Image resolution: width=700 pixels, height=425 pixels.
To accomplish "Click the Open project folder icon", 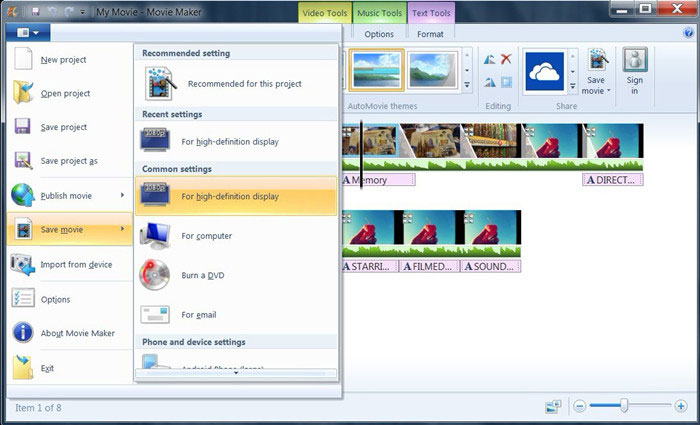I will pos(23,92).
